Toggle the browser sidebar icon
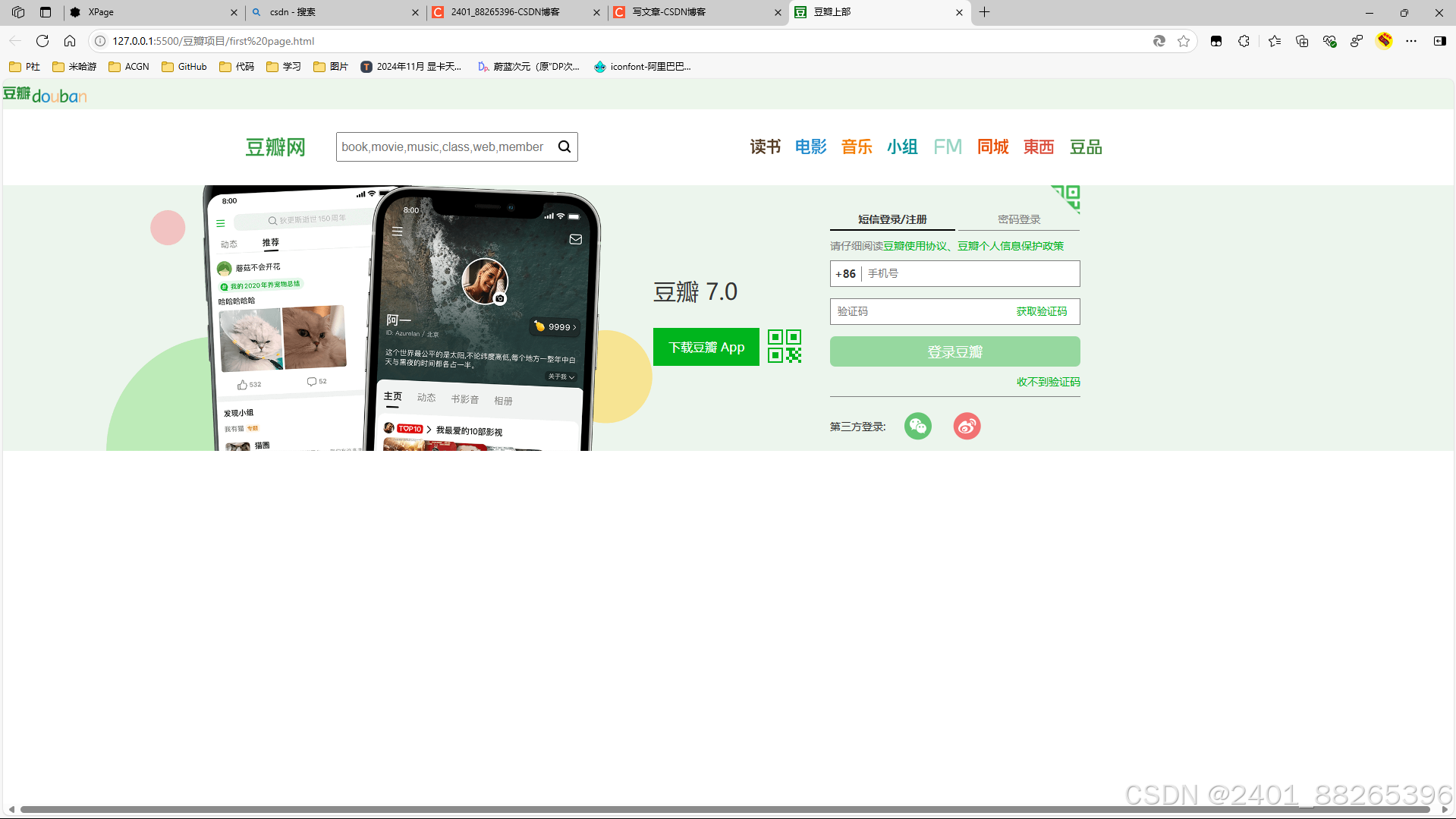This screenshot has height=819, width=1456. coord(1439,41)
